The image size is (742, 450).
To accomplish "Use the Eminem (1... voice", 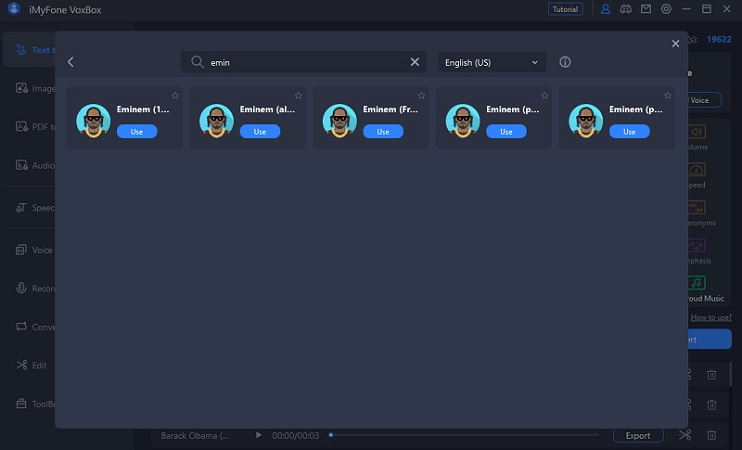I will coord(137,132).
